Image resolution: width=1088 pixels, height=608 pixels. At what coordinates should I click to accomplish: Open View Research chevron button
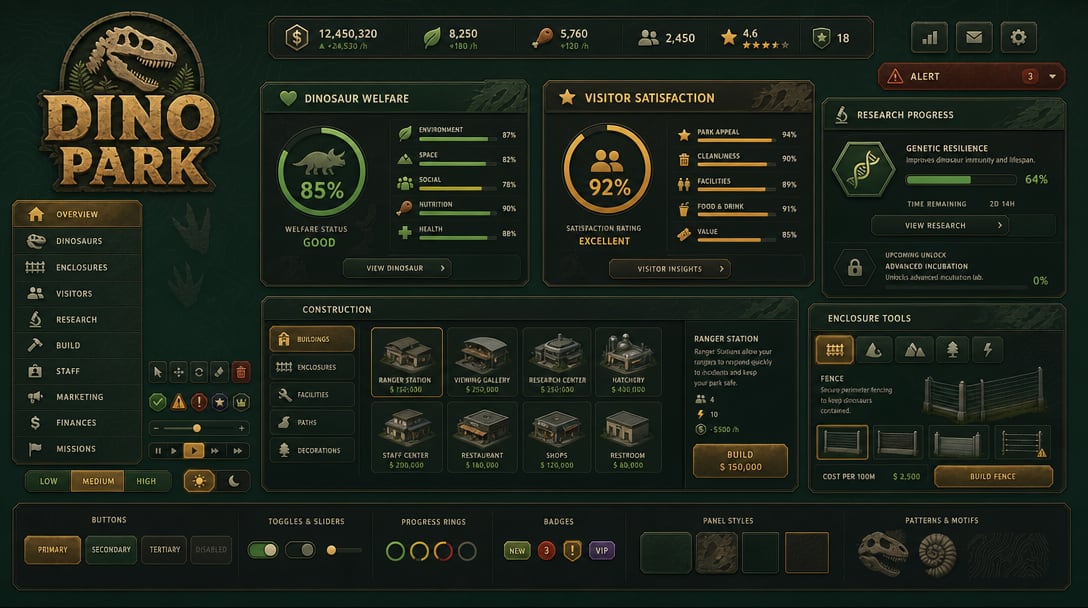[940, 226]
